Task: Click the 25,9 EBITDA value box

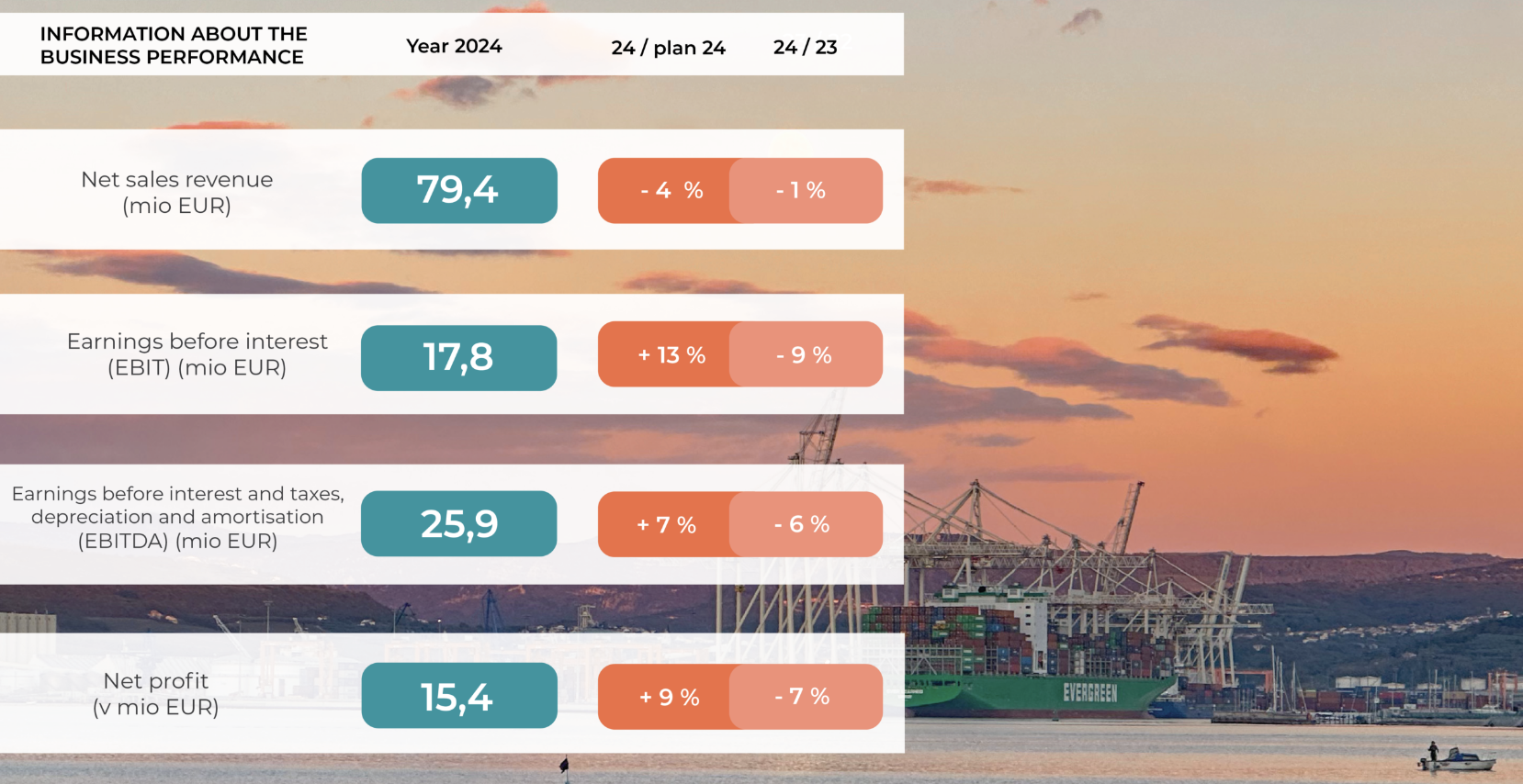Action: (459, 523)
